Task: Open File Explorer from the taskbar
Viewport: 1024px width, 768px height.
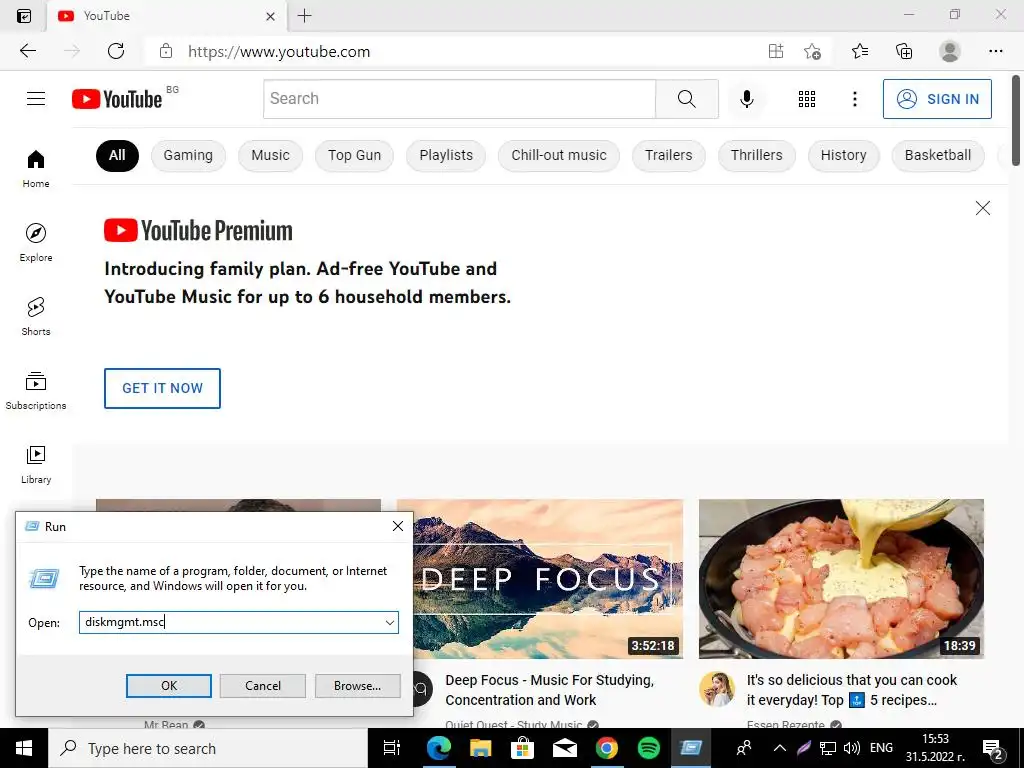Action: (480, 748)
